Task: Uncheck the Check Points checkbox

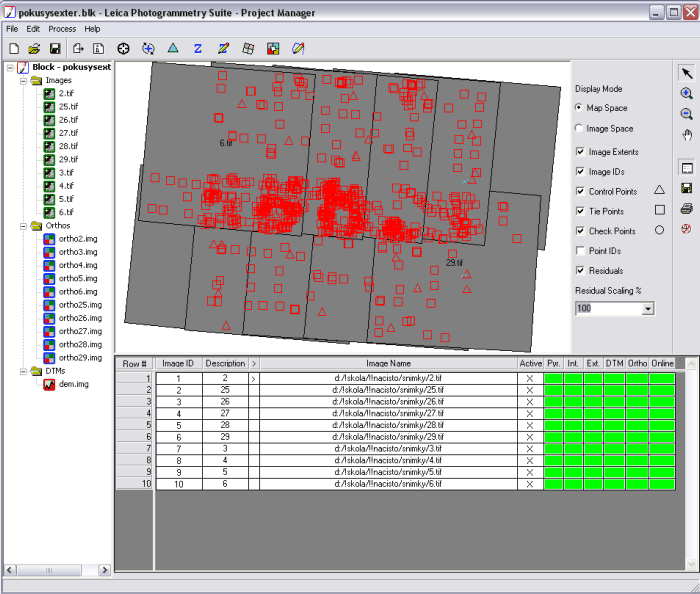Action: pyautogui.click(x=580, y=231)
